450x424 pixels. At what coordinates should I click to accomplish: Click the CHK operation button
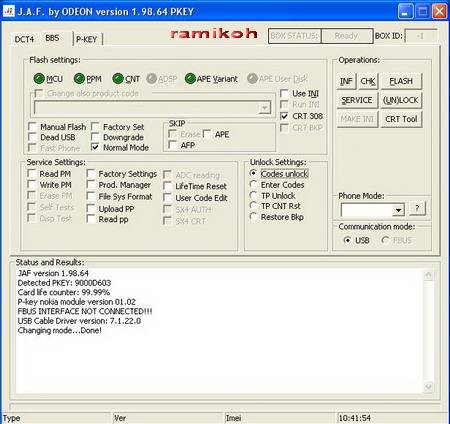(x=368, y=81)
